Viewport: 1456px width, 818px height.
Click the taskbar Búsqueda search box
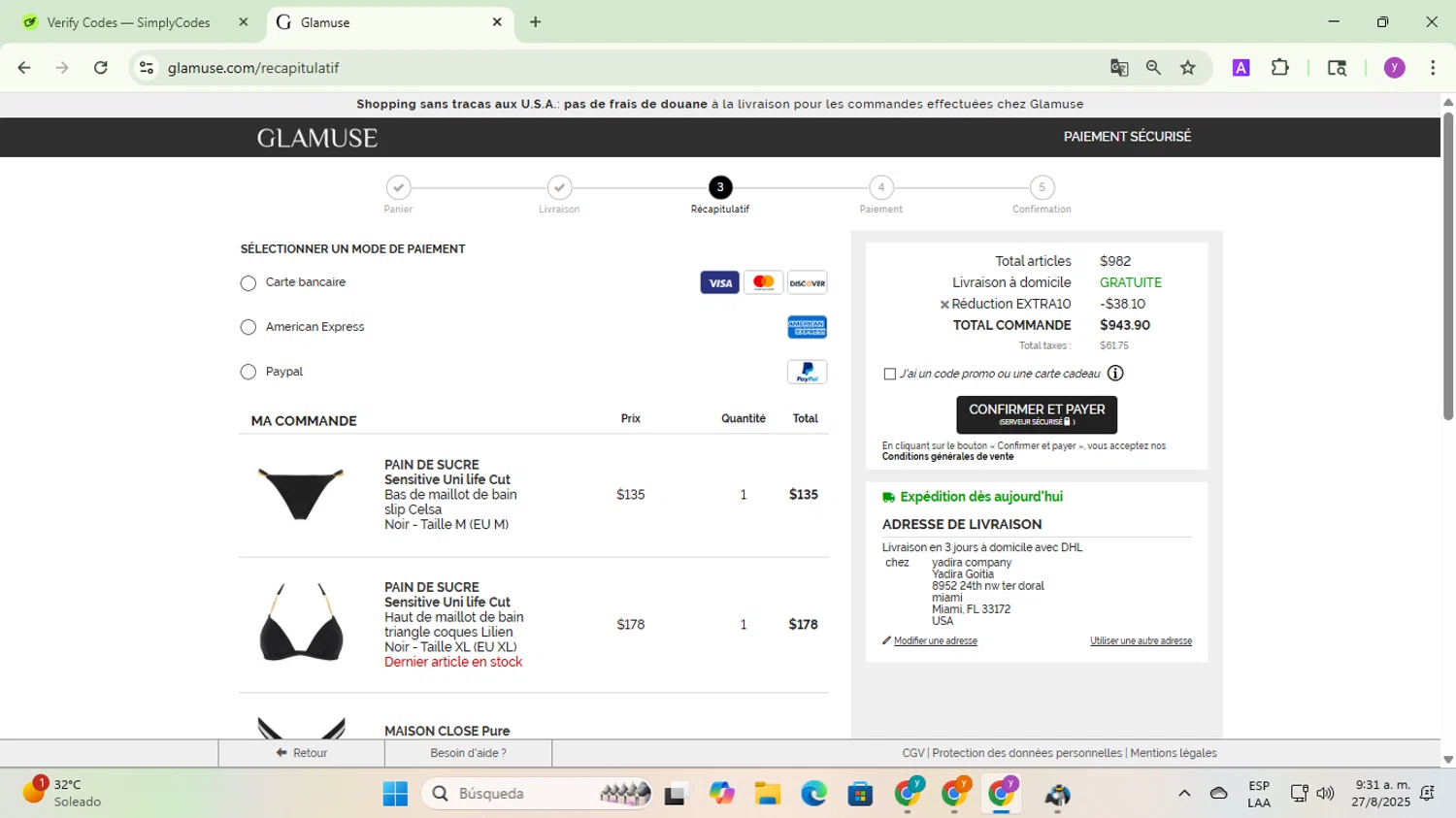pos(537,794)
